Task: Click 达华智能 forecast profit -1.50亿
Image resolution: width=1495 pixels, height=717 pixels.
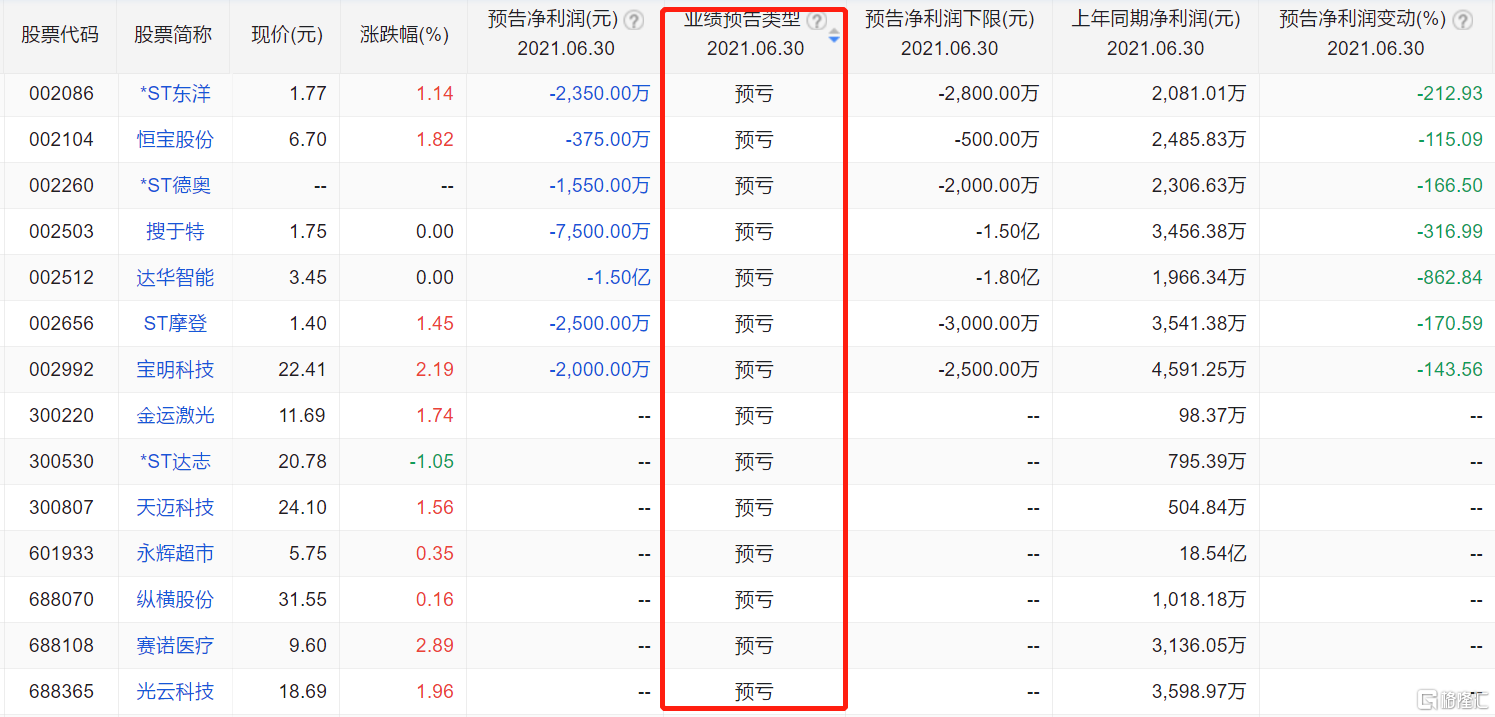Action: click(619, 278)
